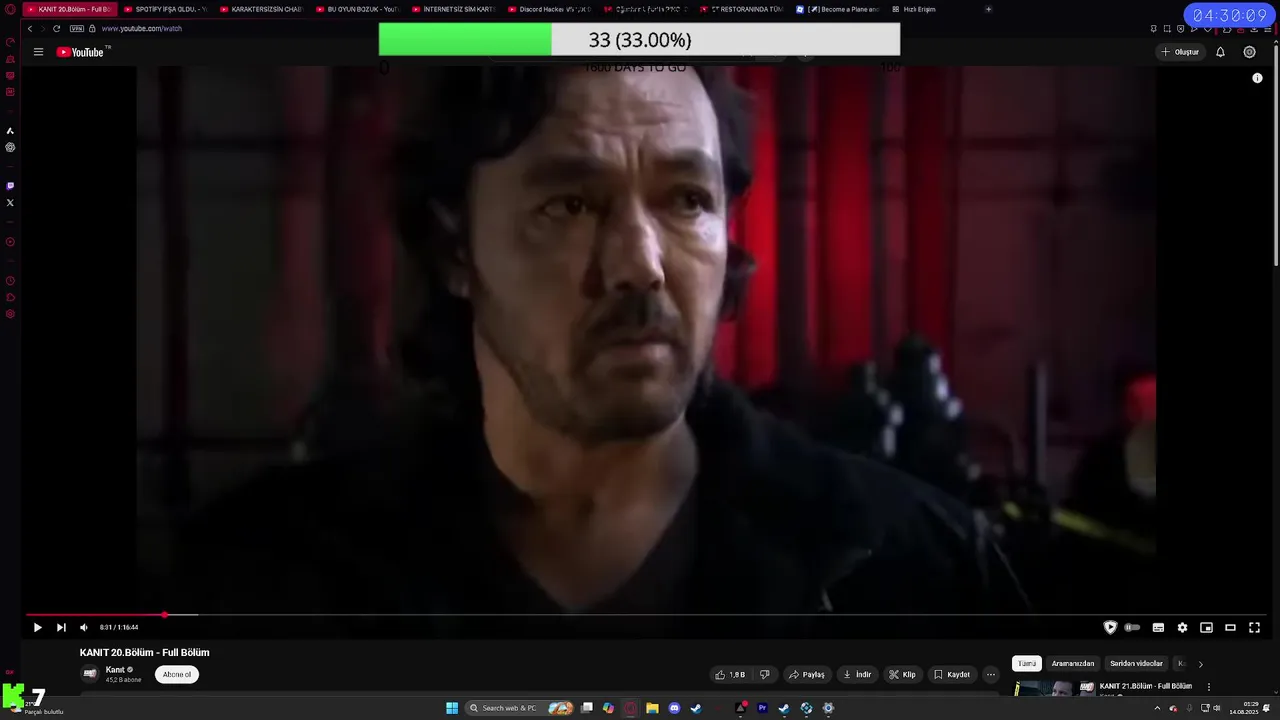Subscribe with the Abone ol button
Screen dimensions: 1280x720
[177, 674]
